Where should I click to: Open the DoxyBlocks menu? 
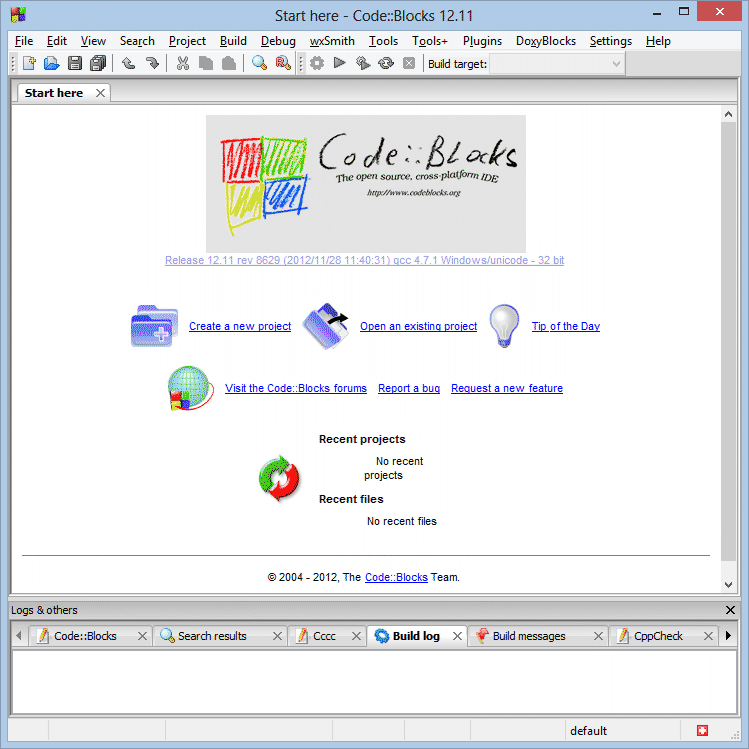[x=545, y=41]
